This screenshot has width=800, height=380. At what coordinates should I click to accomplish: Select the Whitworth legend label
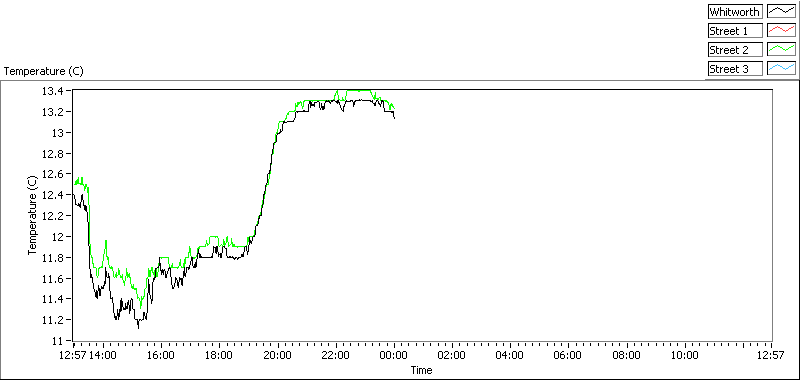point(735,12)
